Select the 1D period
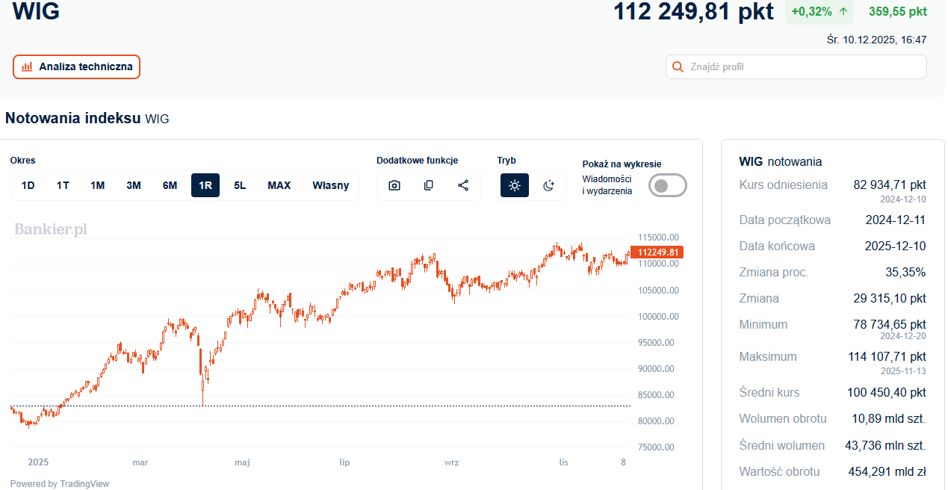Viewport: 948px width, 490px height. click(x=28, y=185)
